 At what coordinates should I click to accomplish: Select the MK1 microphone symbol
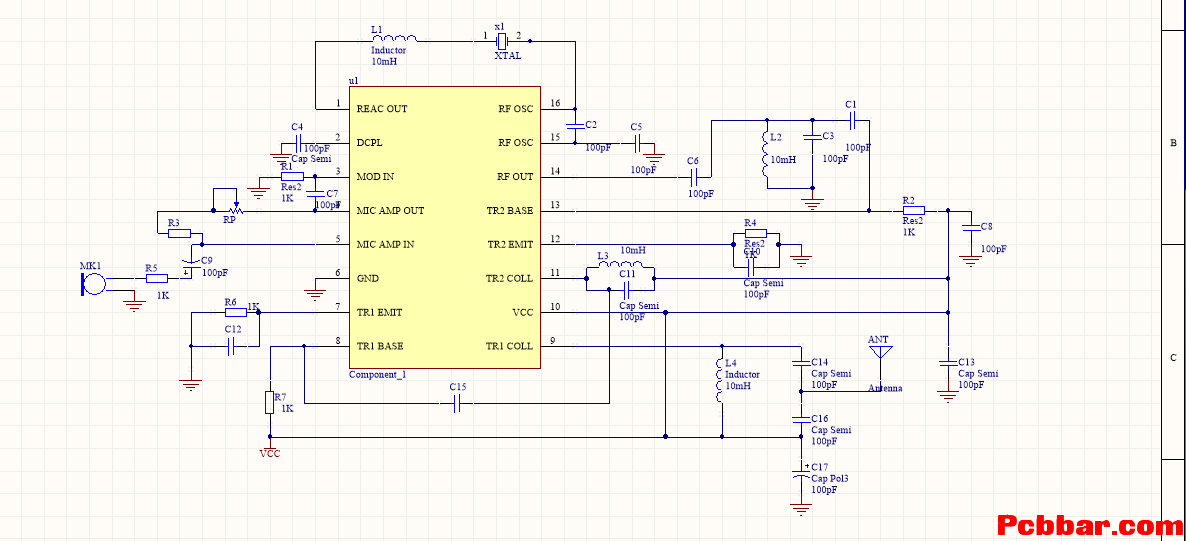click(93, 284)
